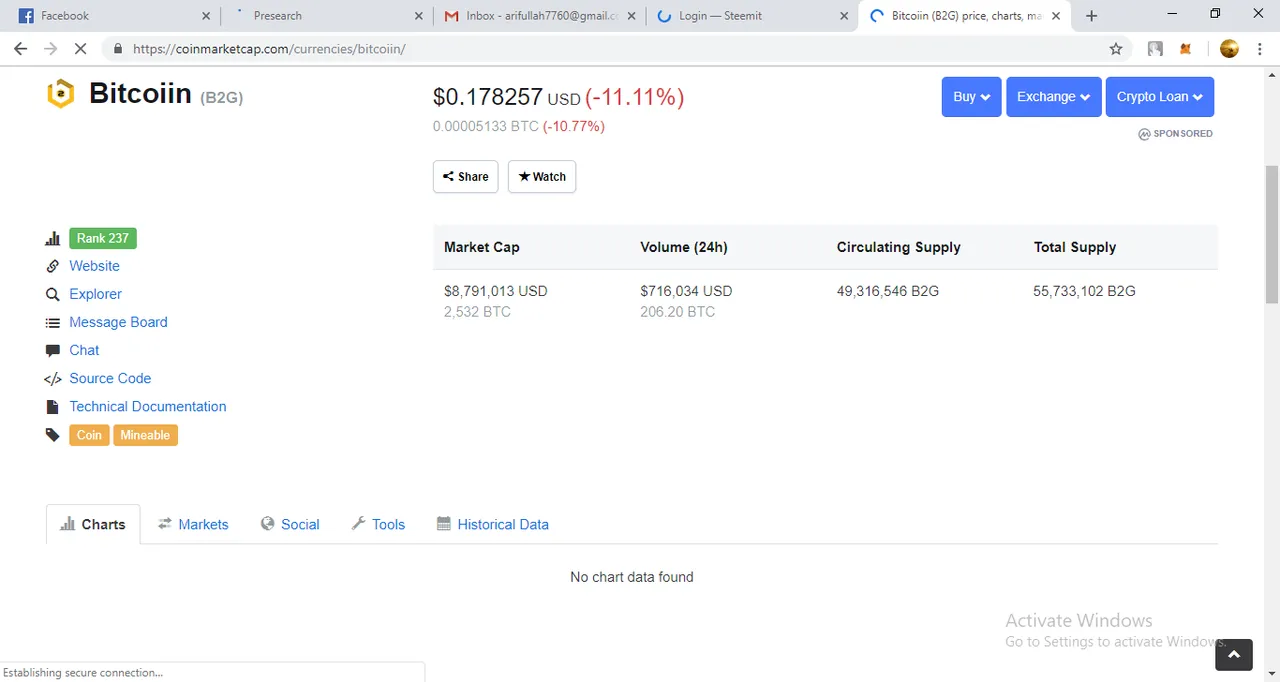Click the Share button

(466, 176)
